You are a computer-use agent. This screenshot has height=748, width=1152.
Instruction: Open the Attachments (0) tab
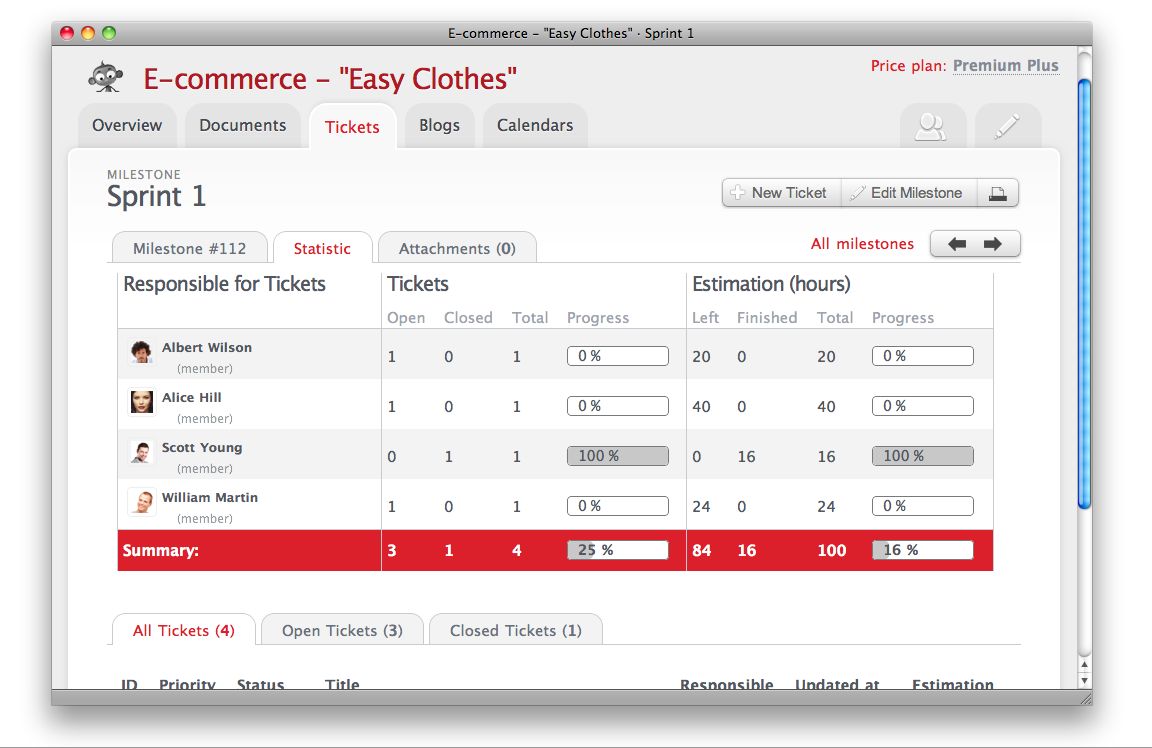click(x=457, y=248)
